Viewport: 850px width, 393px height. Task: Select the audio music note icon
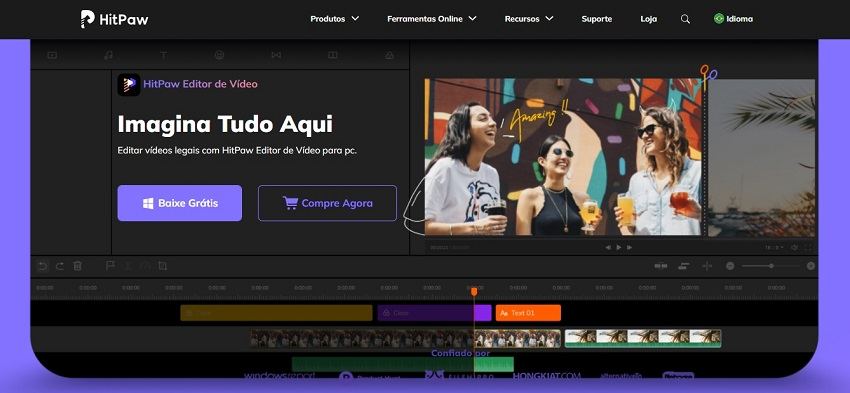pos(108,55)
